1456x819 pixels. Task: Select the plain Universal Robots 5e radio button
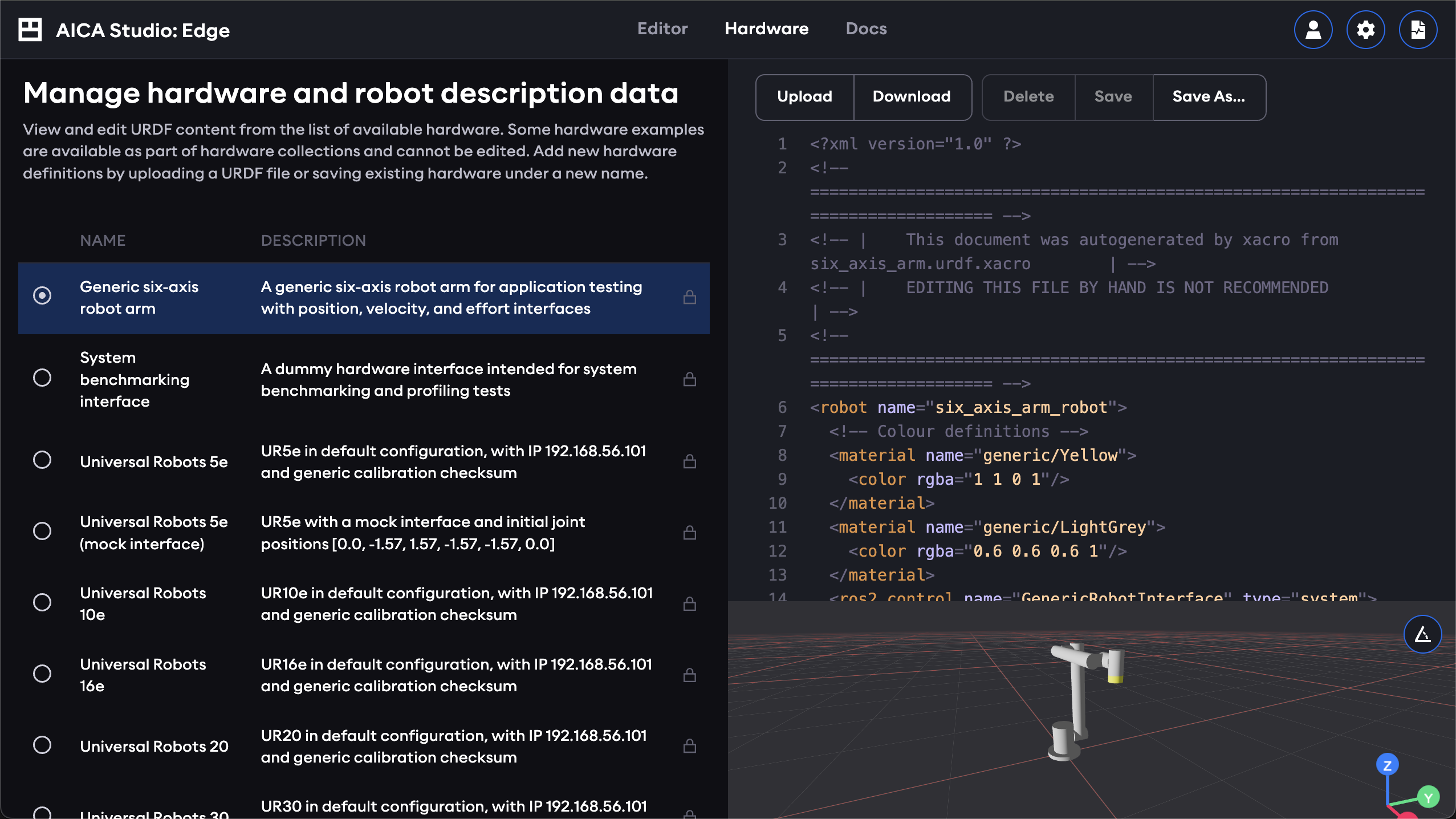point(42,460)
